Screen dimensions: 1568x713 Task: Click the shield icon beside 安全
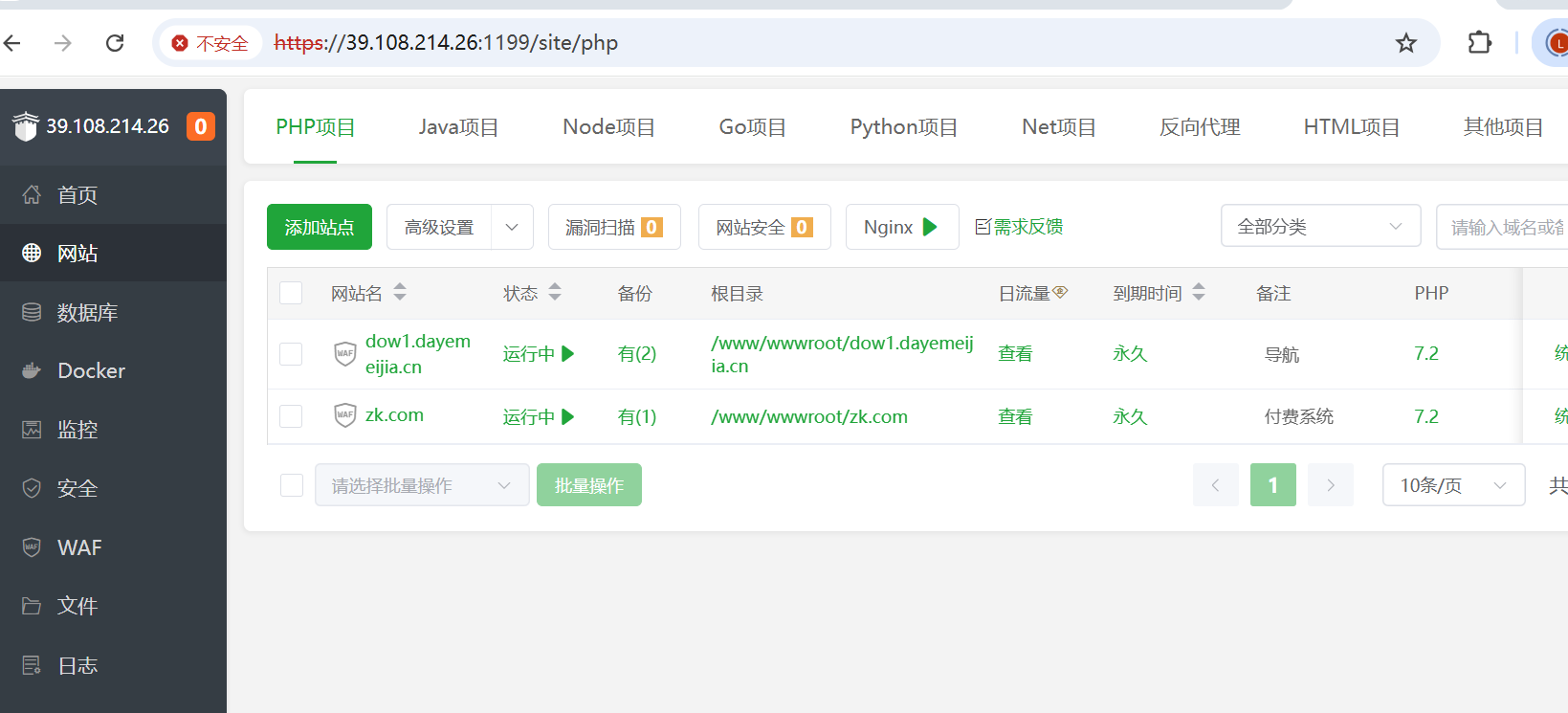(32, 488)
